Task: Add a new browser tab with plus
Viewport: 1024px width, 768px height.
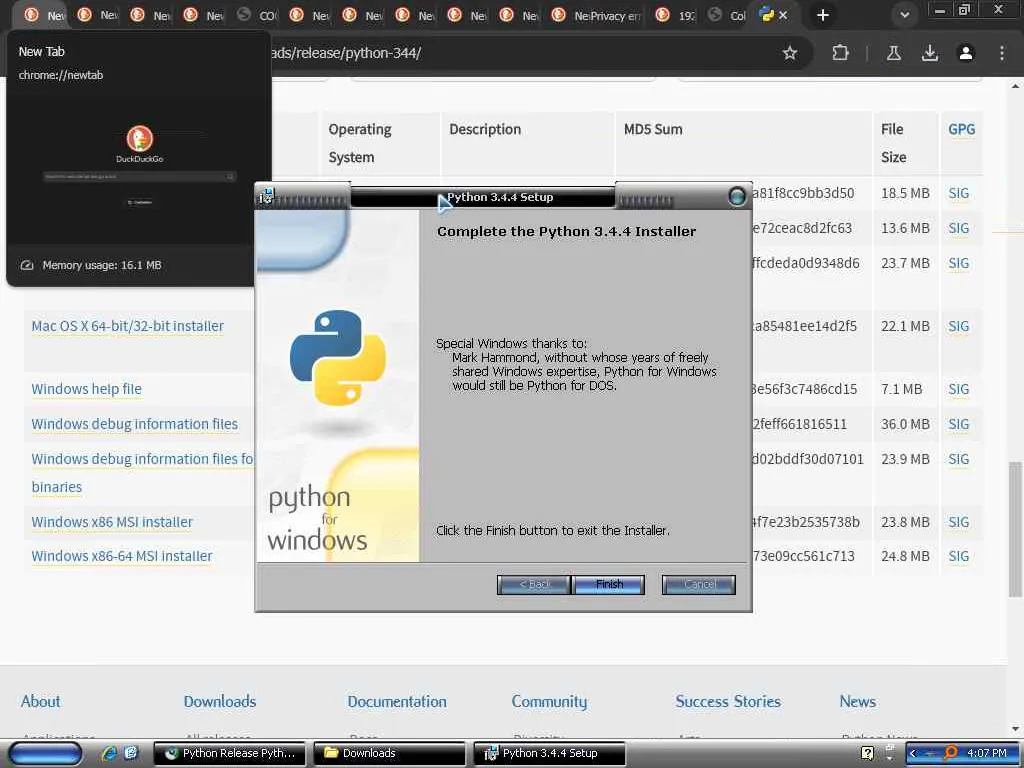Action: (823, 15)
